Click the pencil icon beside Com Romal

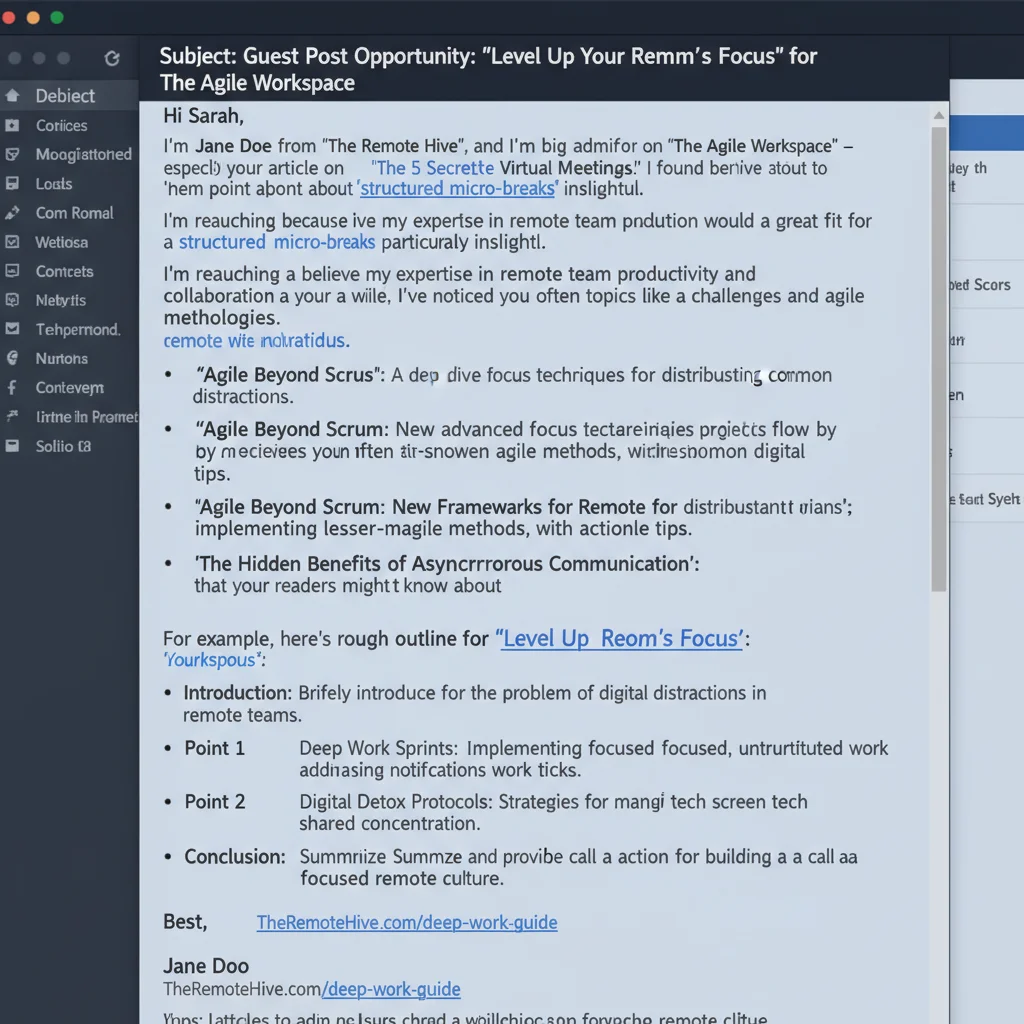[12, 212]
